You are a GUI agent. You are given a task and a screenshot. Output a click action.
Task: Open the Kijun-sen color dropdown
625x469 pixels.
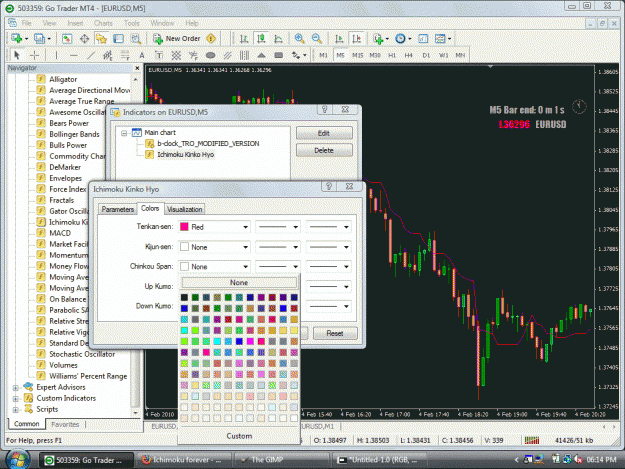[214, 247]
